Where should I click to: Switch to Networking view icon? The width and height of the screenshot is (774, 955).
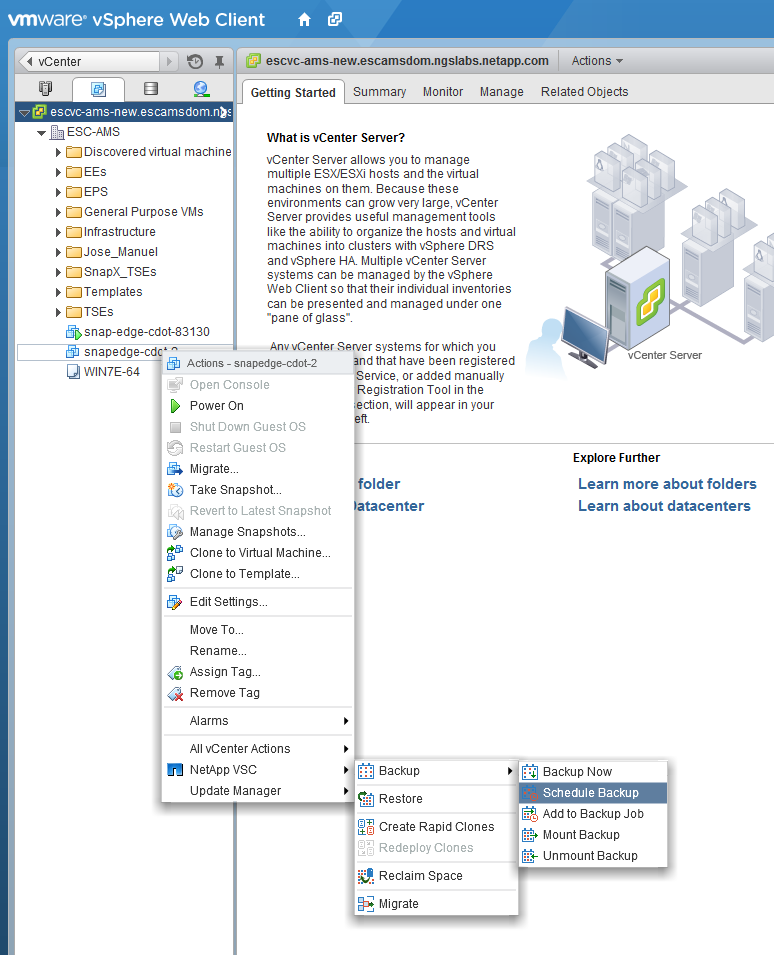(x=201, y=89)
